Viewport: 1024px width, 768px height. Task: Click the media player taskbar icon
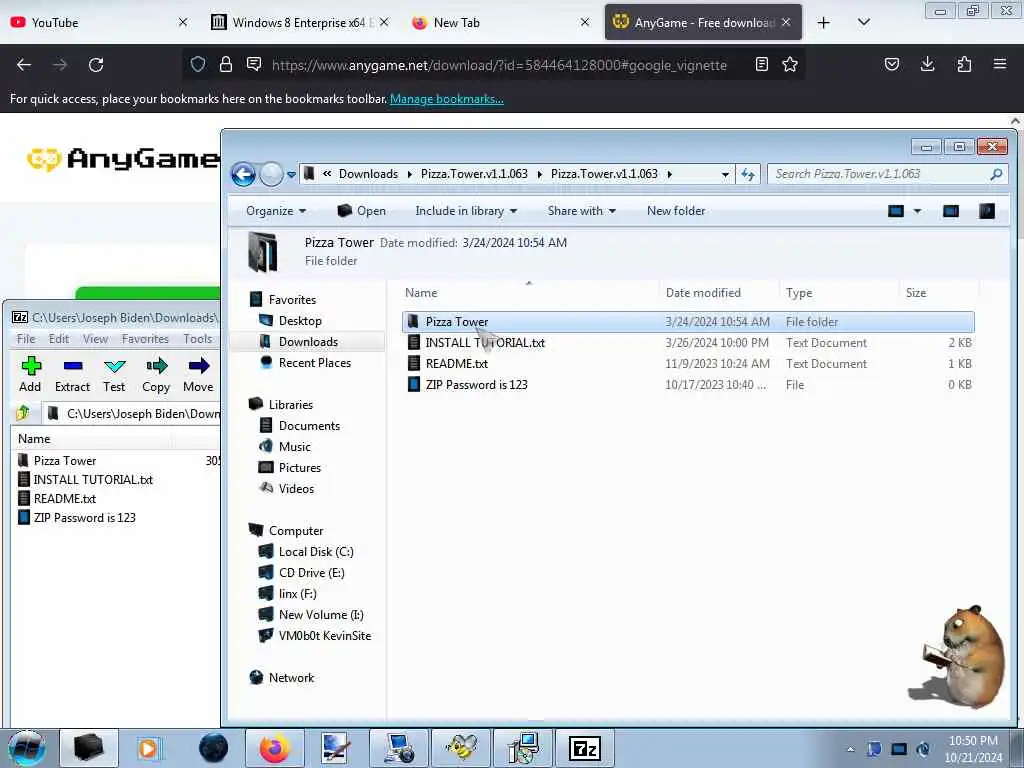[149, 748]
